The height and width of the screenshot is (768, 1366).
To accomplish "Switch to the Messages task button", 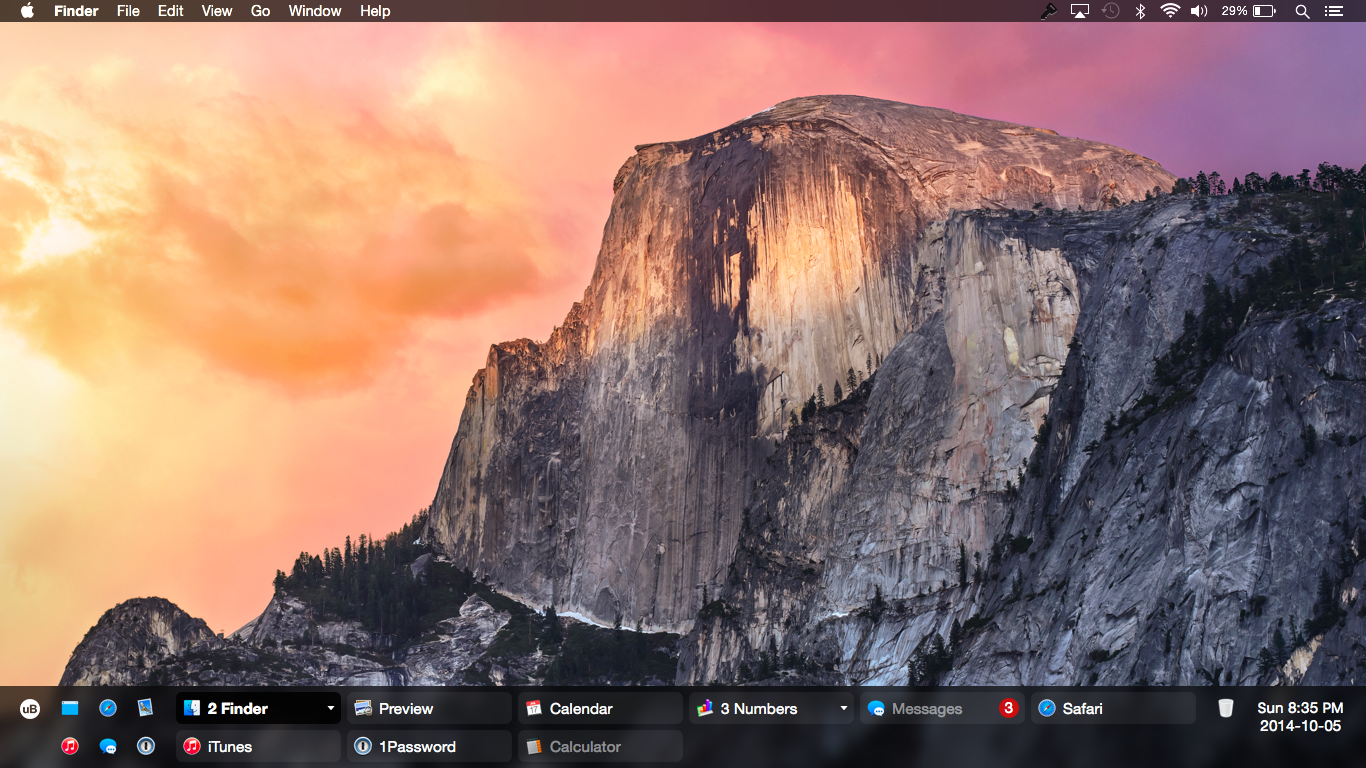I will tap(942, 708).
